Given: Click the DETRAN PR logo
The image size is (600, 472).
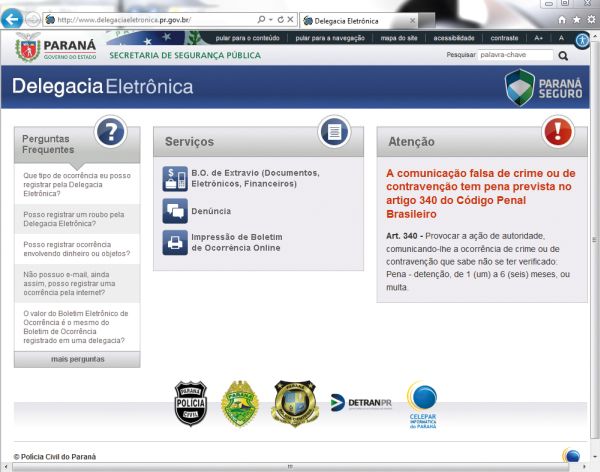Looking at the screenshot, I should click(x=359, y=403).
